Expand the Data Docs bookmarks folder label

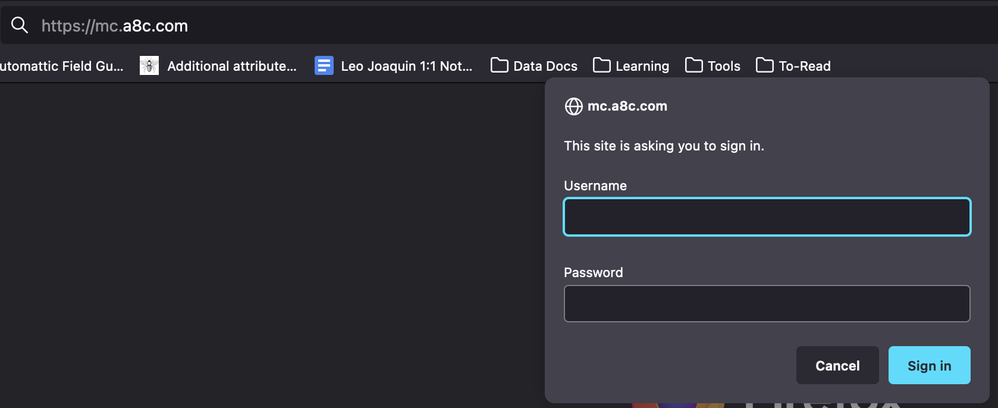(545, 66)
